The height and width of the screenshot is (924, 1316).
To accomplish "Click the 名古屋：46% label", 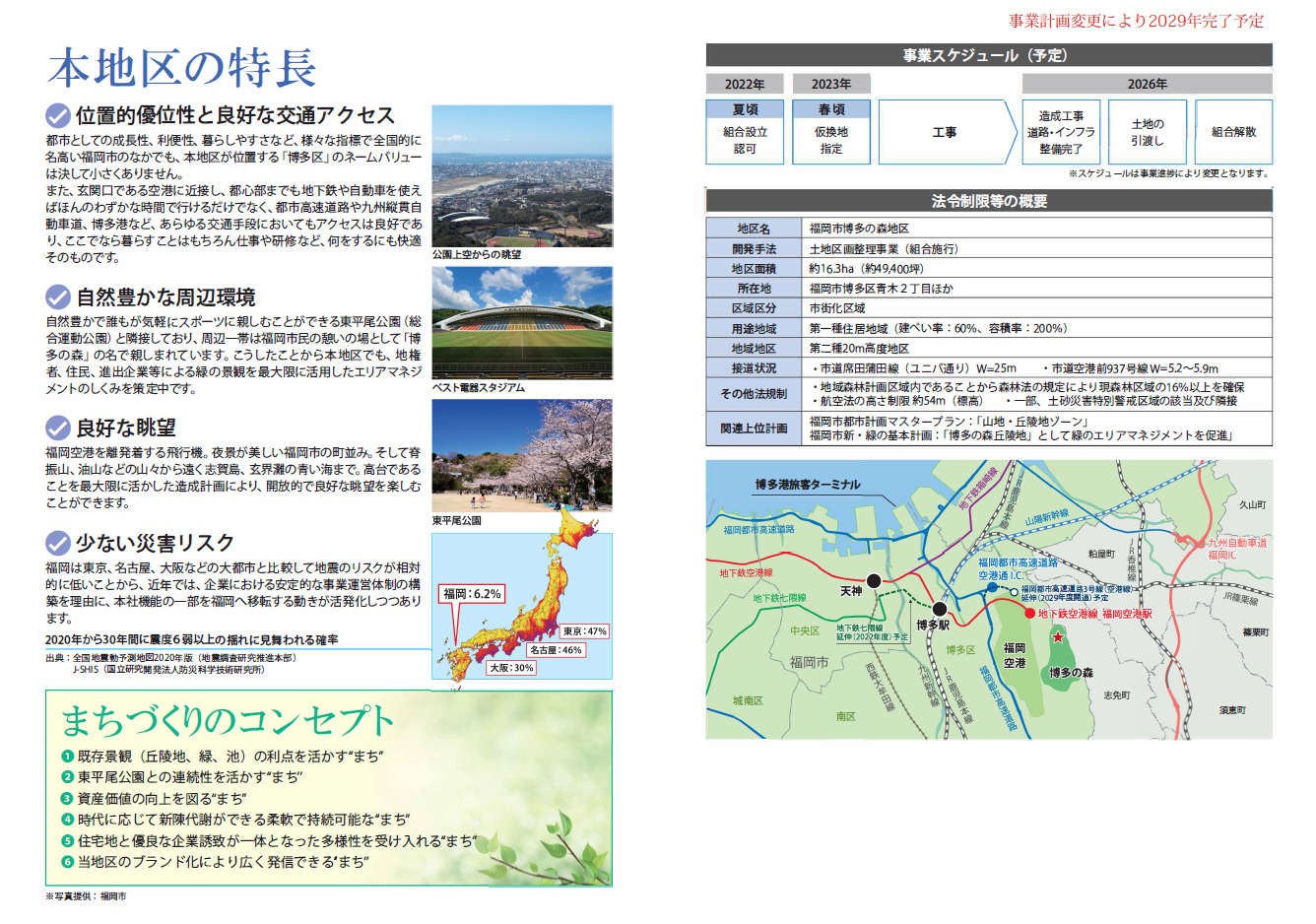I will [x=556, y=650].
